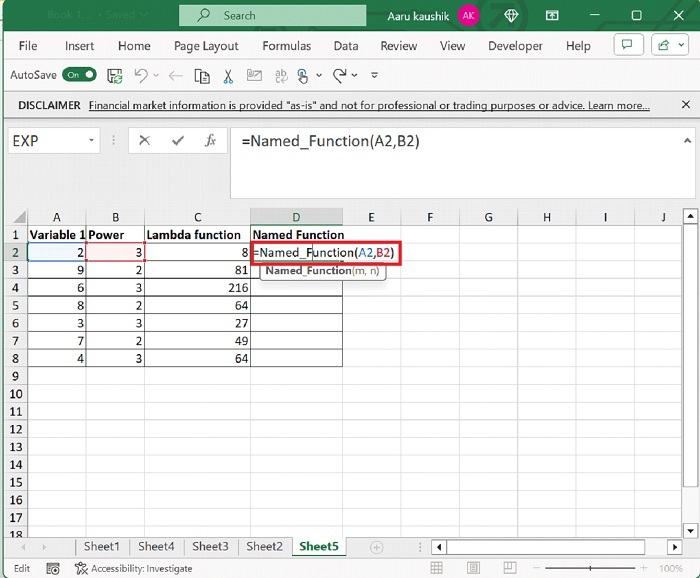The width and height of the screenshot is (700, 578).
Task: Click cell C4 containing 216
Action: pyautogui.click(x=197, y=287)
